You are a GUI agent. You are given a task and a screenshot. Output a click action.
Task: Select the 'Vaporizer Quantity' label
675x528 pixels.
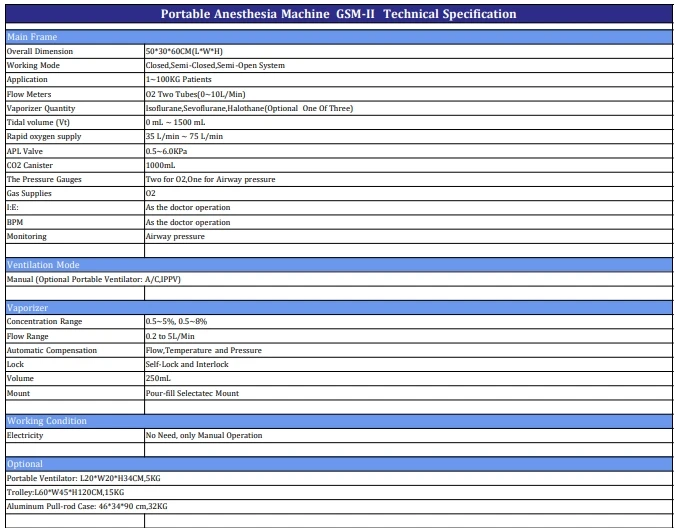click(x=41, y=108)
